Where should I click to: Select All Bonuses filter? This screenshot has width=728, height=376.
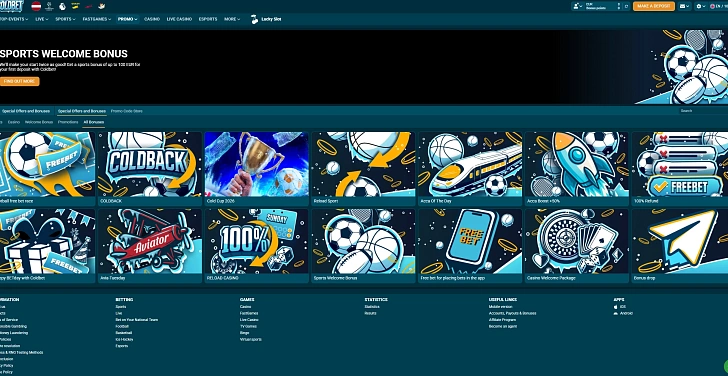(93, 122)
